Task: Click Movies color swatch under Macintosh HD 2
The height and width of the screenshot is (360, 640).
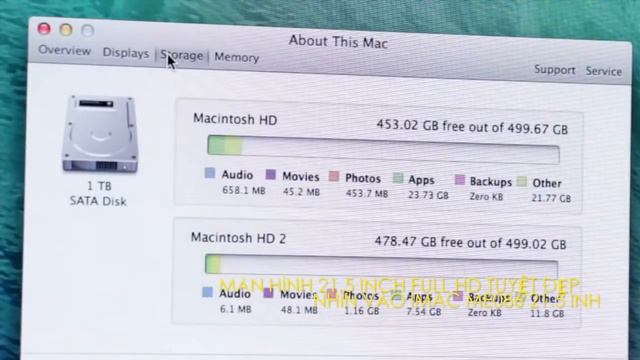Action: tap(268, 293)
